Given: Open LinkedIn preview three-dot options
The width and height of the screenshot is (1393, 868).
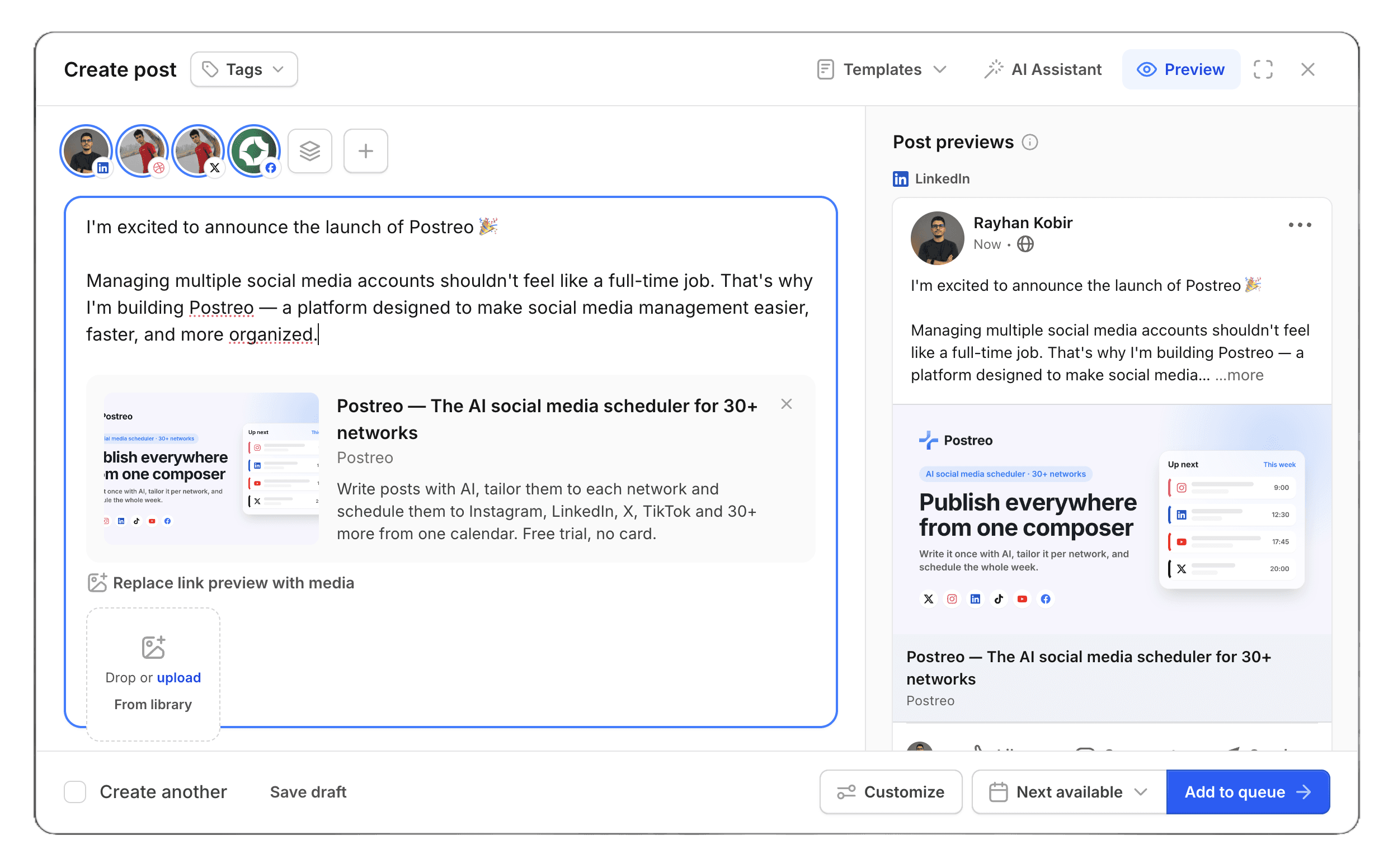Looking at the screenshot, I should coord(1300,225).
